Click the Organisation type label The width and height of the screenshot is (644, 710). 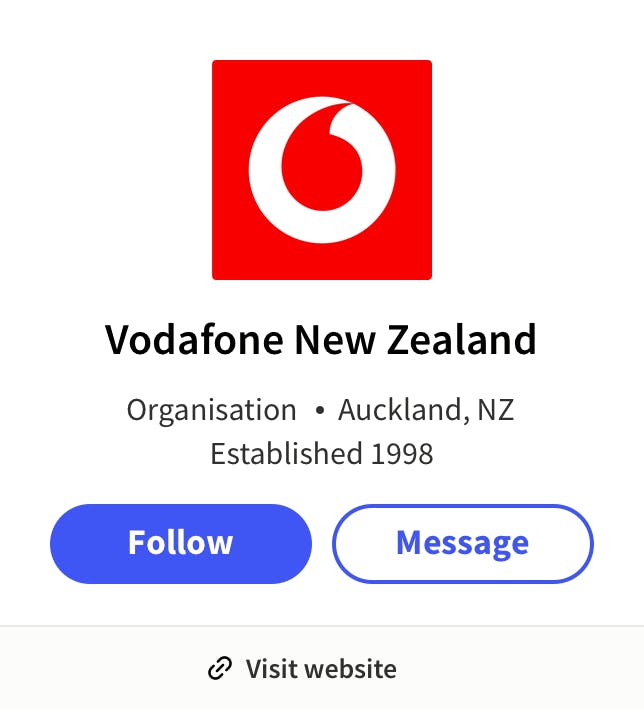211,411
